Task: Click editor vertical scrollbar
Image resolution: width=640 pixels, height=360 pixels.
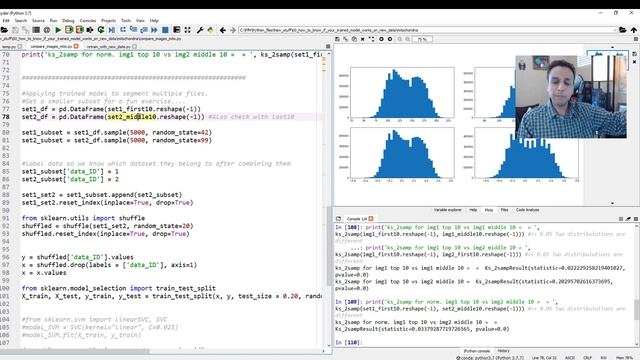Action: tap(329, 247)
